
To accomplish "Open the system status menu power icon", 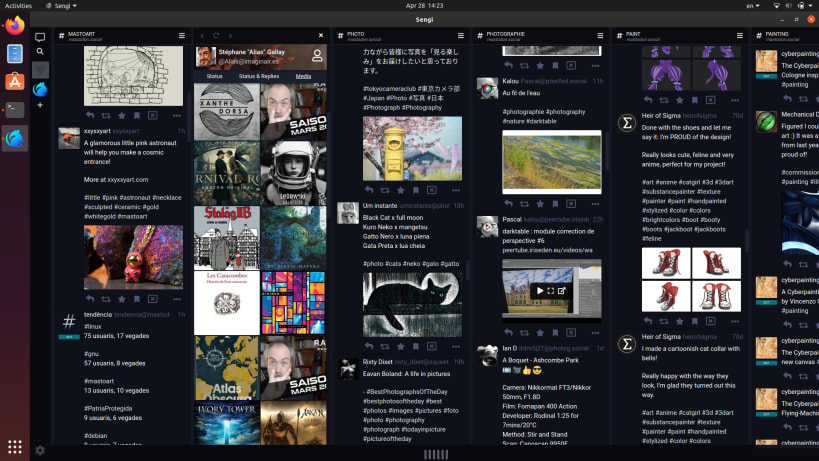I will tap(801, 6).
